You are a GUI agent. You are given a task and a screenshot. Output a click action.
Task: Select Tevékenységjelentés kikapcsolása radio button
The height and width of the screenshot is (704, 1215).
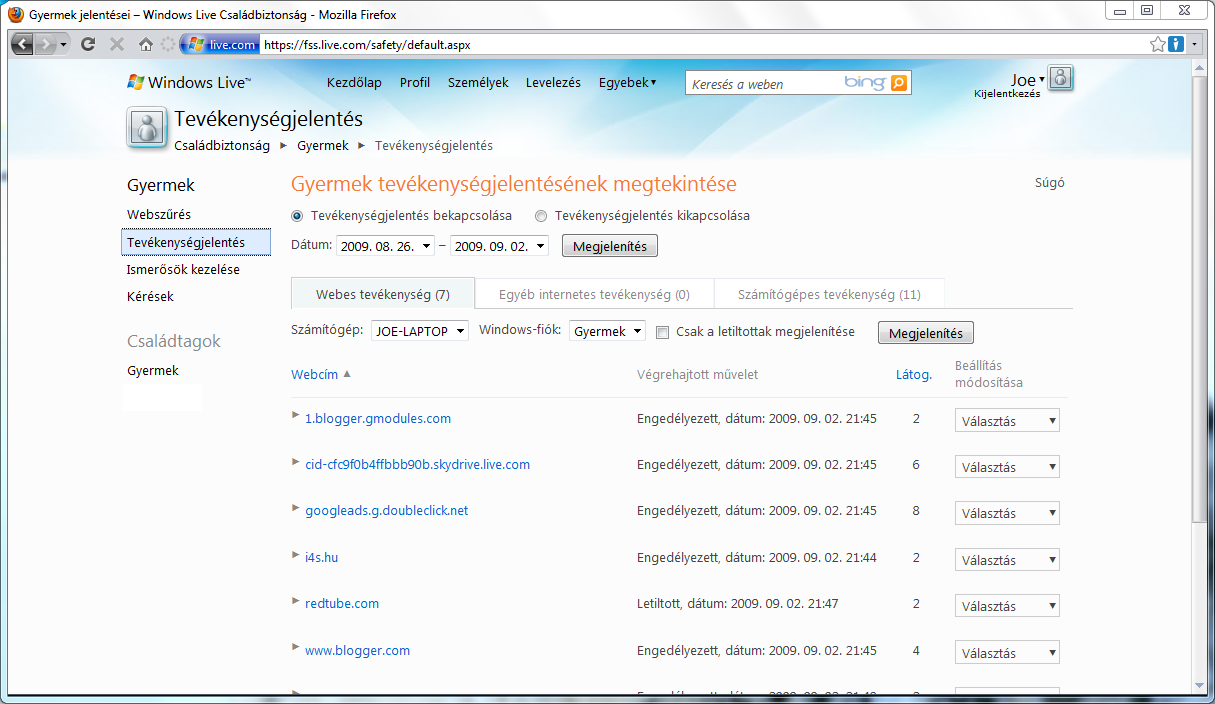click(541, 215)
